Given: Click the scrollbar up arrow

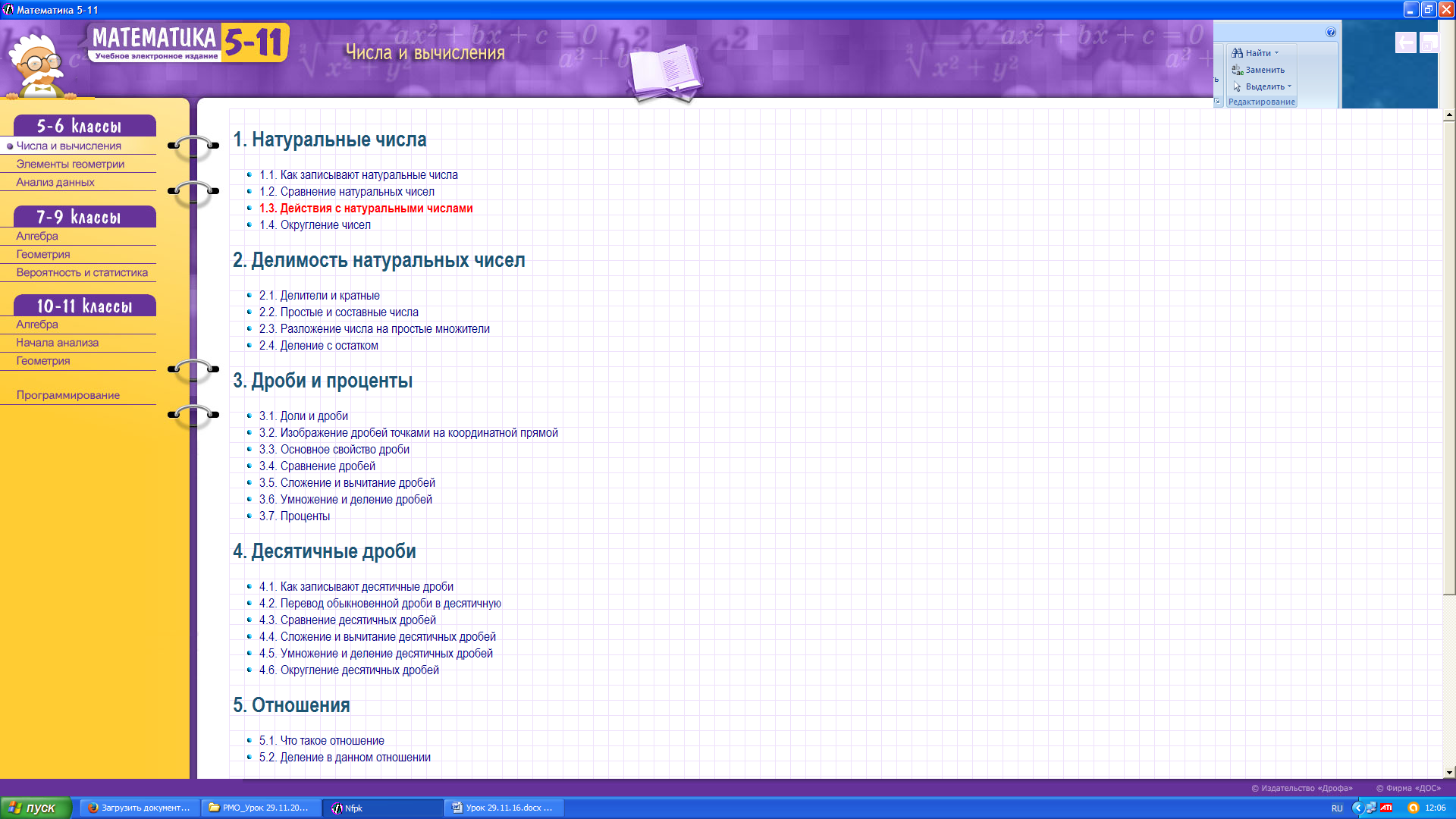Looking at the screenshot, I should 1449,115.
